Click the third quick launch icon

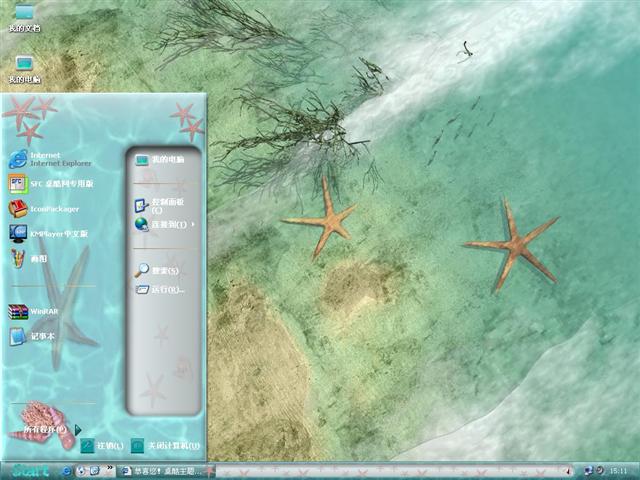pyautogui.click(x=94, y=471)
